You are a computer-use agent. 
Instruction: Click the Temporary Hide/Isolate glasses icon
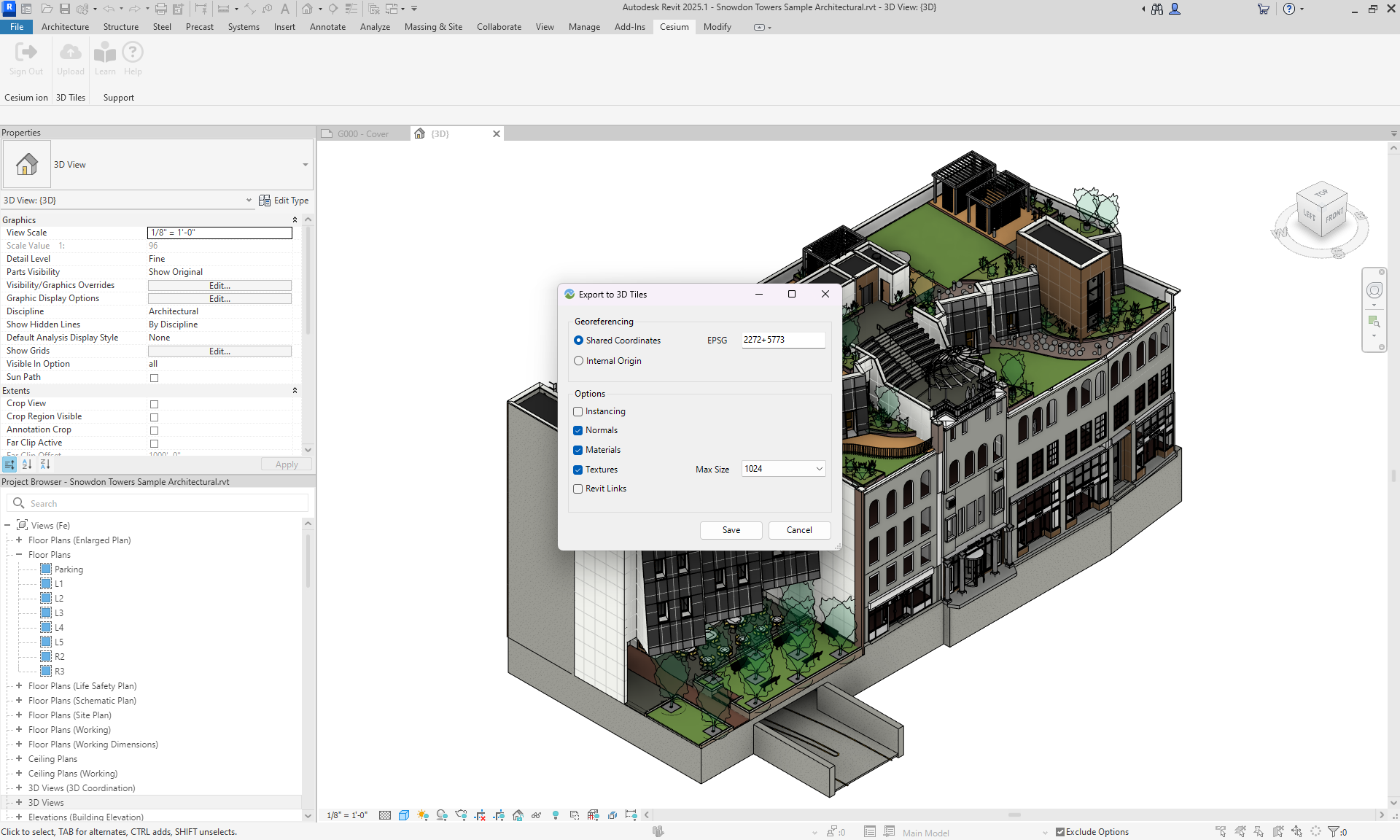pos(537,815)
